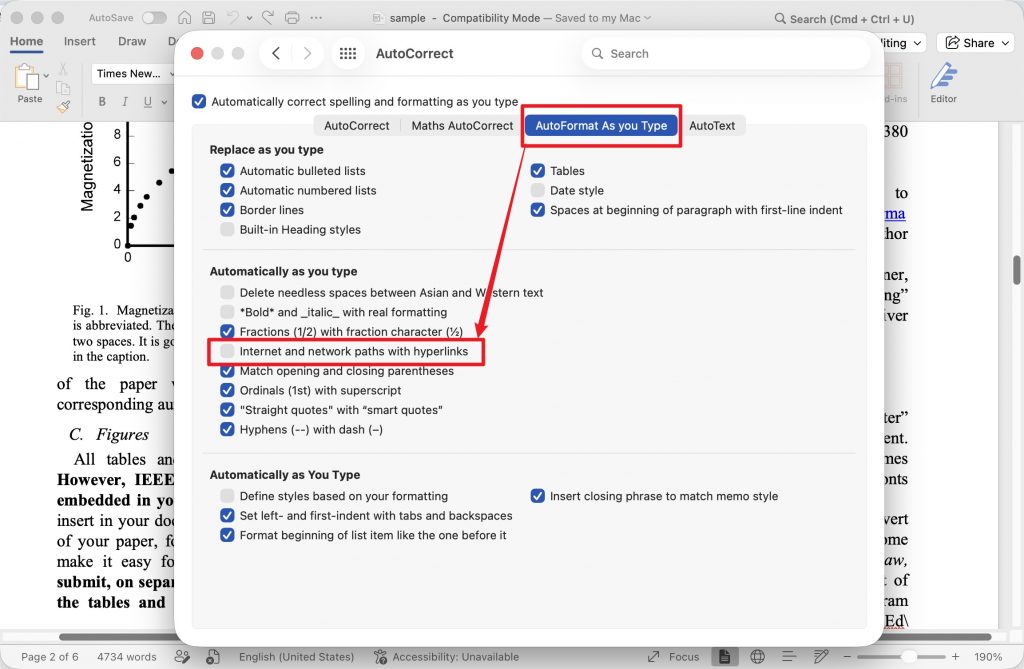This screenshot has width=1024, height=669.
Task: Open the Editor pen icon in the ribbon
Action: coord(944,76)
